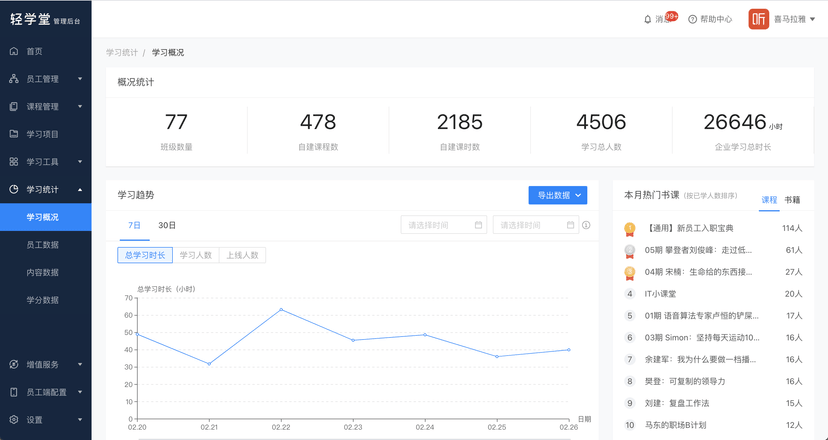
Task: Click the rank 4 number badge
Action: click(629, 294)
